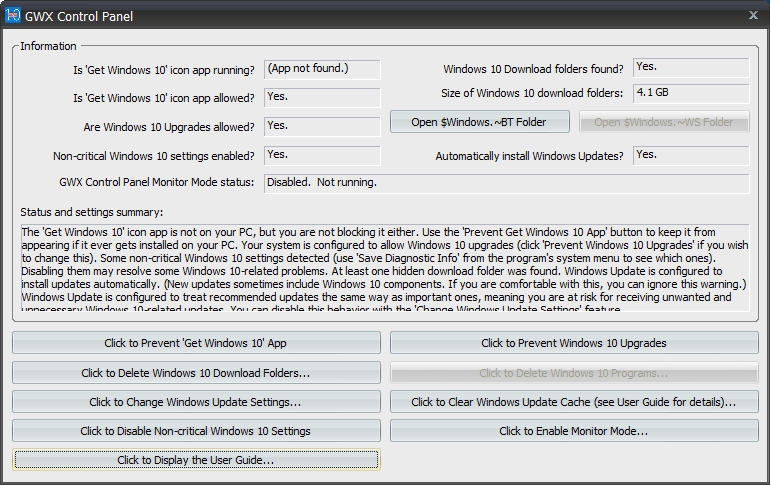Click the Automatically install Windows Updates Yes field
Image resolution: width=771 pixels, height=486 pixels.
691,155
